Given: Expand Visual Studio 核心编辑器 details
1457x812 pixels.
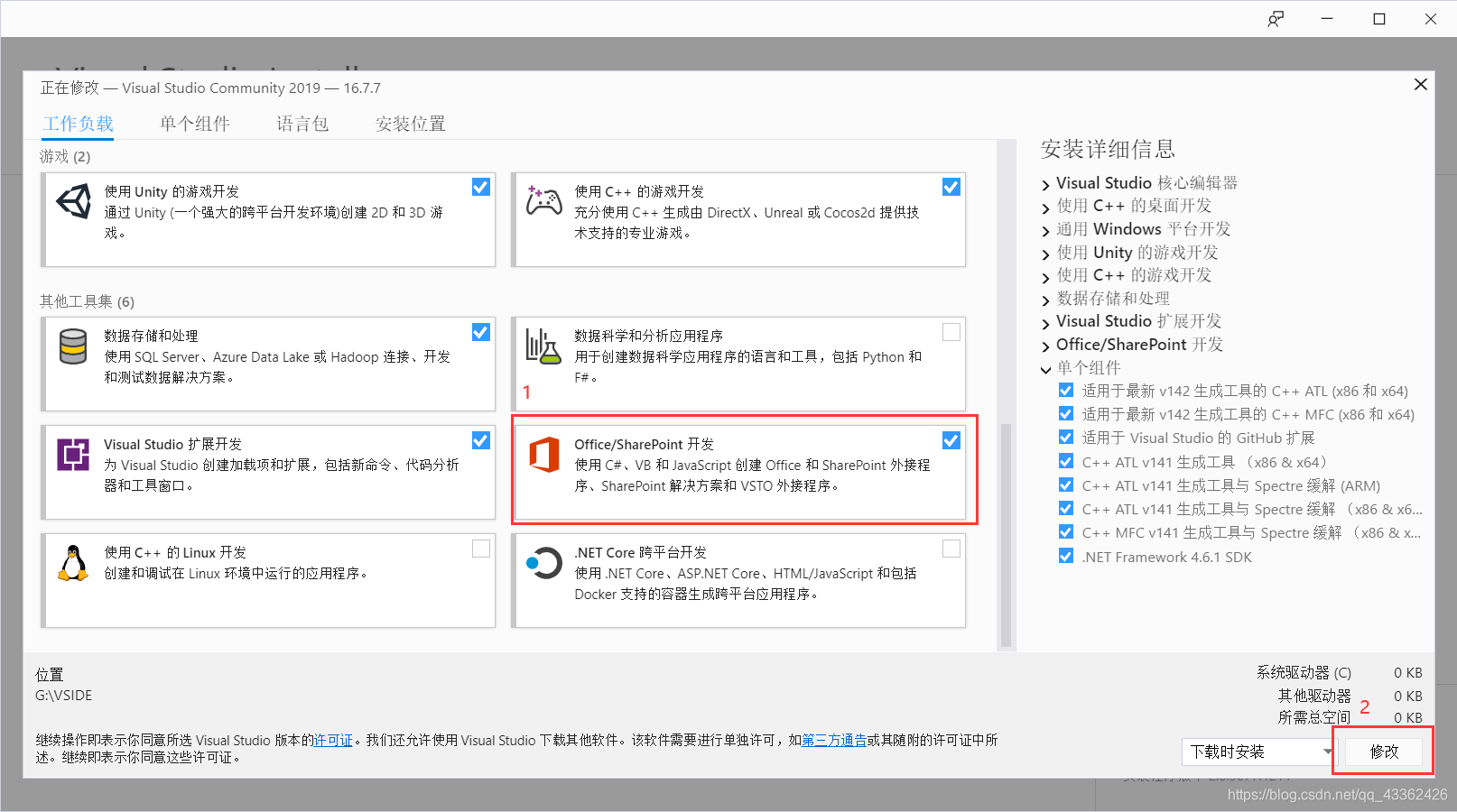Looking at the screenshot, I should pyautogui.click(x=1046, y=184).
